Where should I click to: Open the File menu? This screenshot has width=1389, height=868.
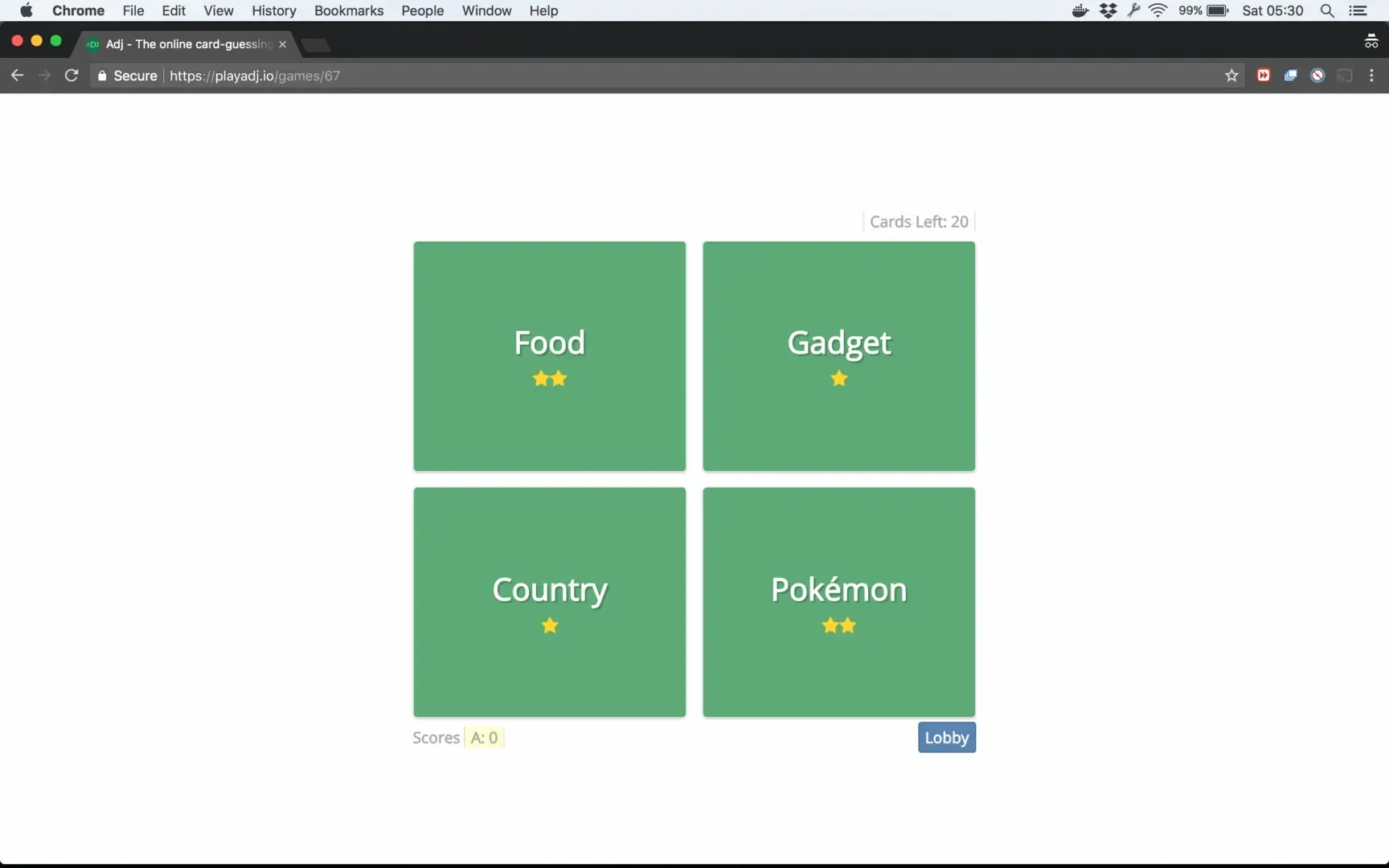coord(133,10)
